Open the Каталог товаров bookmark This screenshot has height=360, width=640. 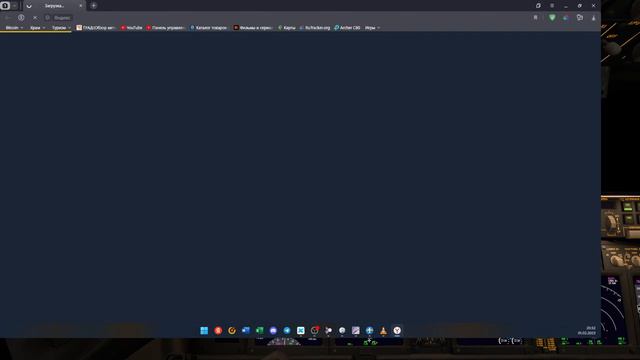(209, 28)
